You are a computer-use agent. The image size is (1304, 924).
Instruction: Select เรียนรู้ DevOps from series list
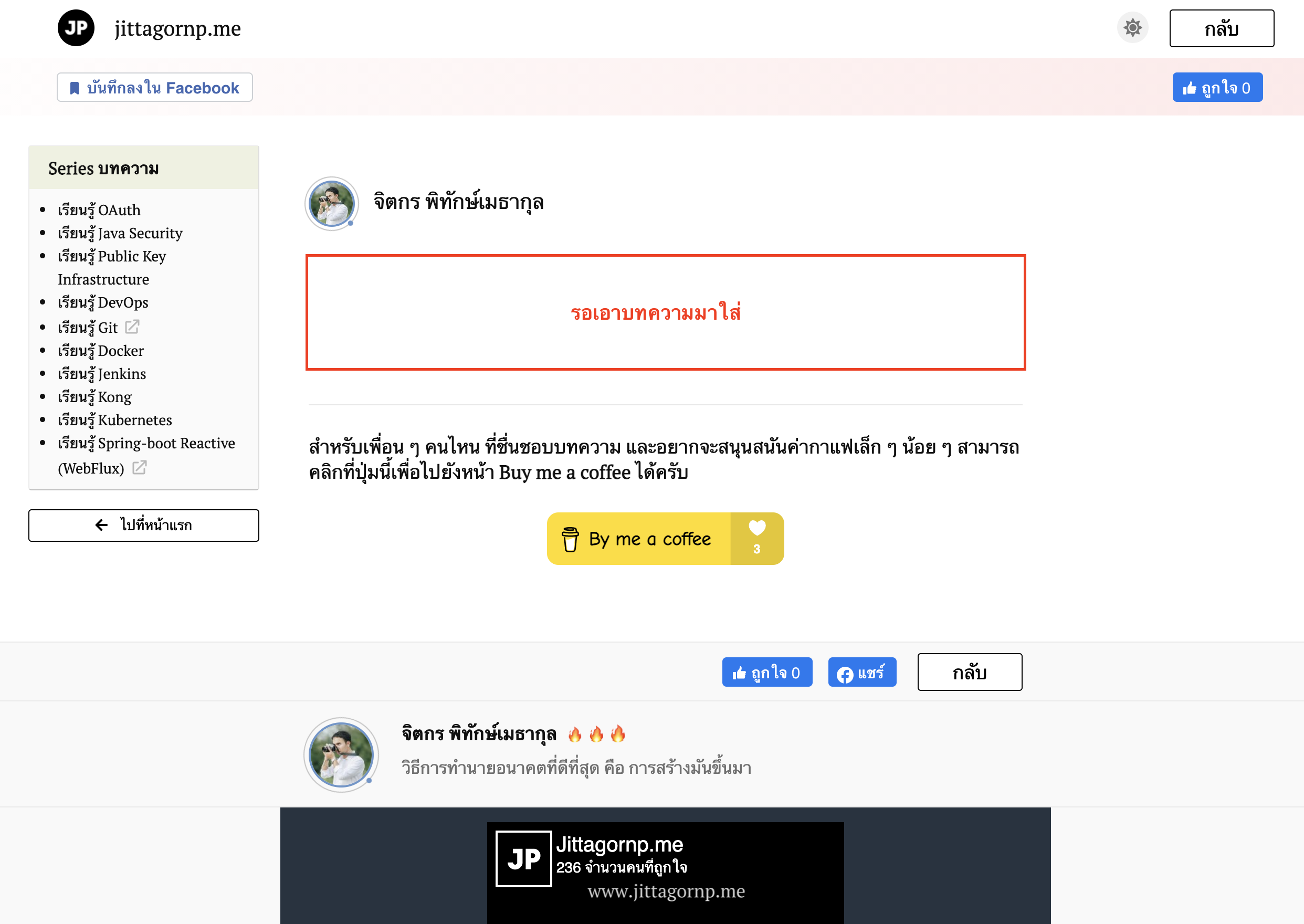(x=103, y=303)
